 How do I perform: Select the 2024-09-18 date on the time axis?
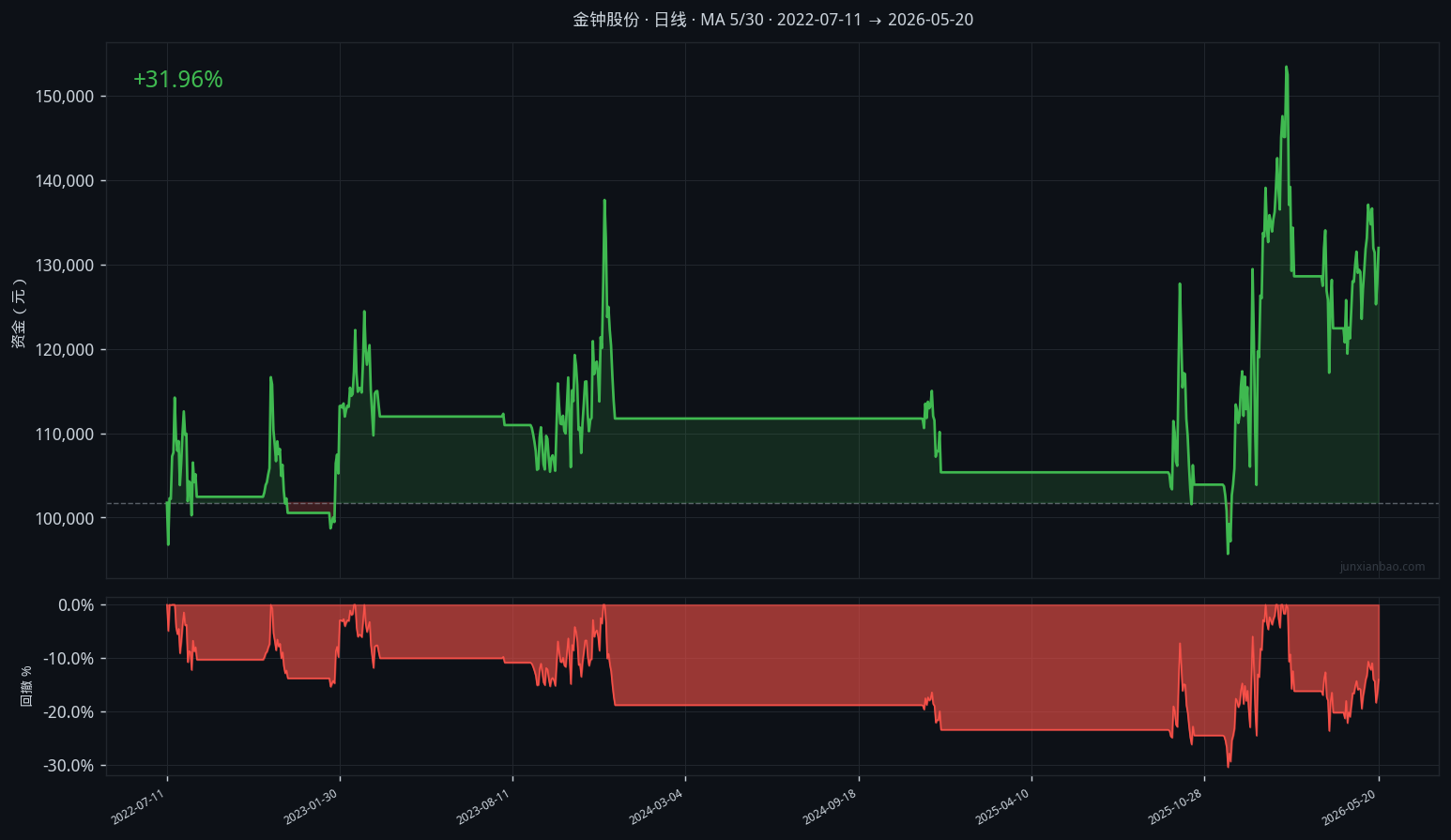830,807
